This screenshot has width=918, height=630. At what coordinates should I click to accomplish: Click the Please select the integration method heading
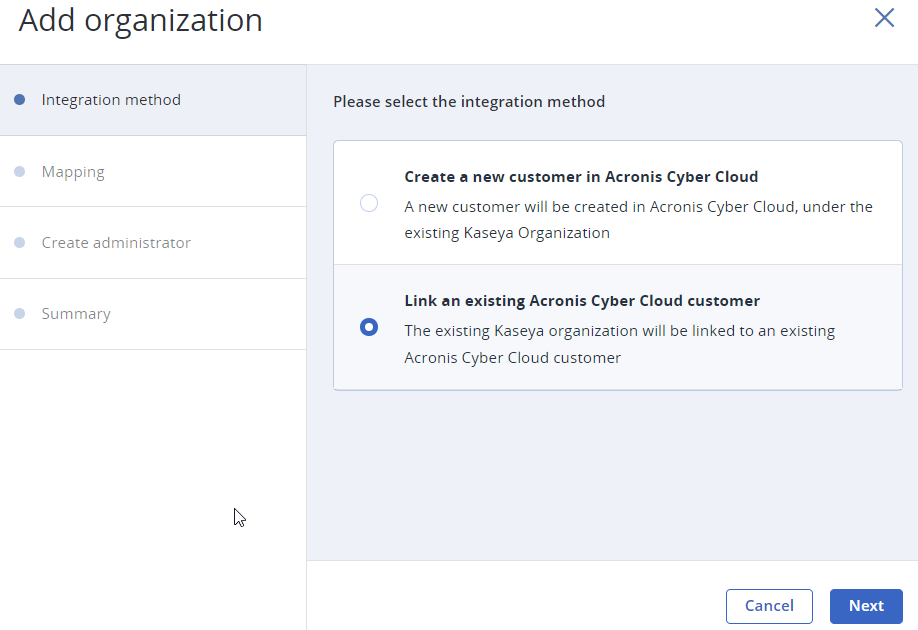point(469,102)
